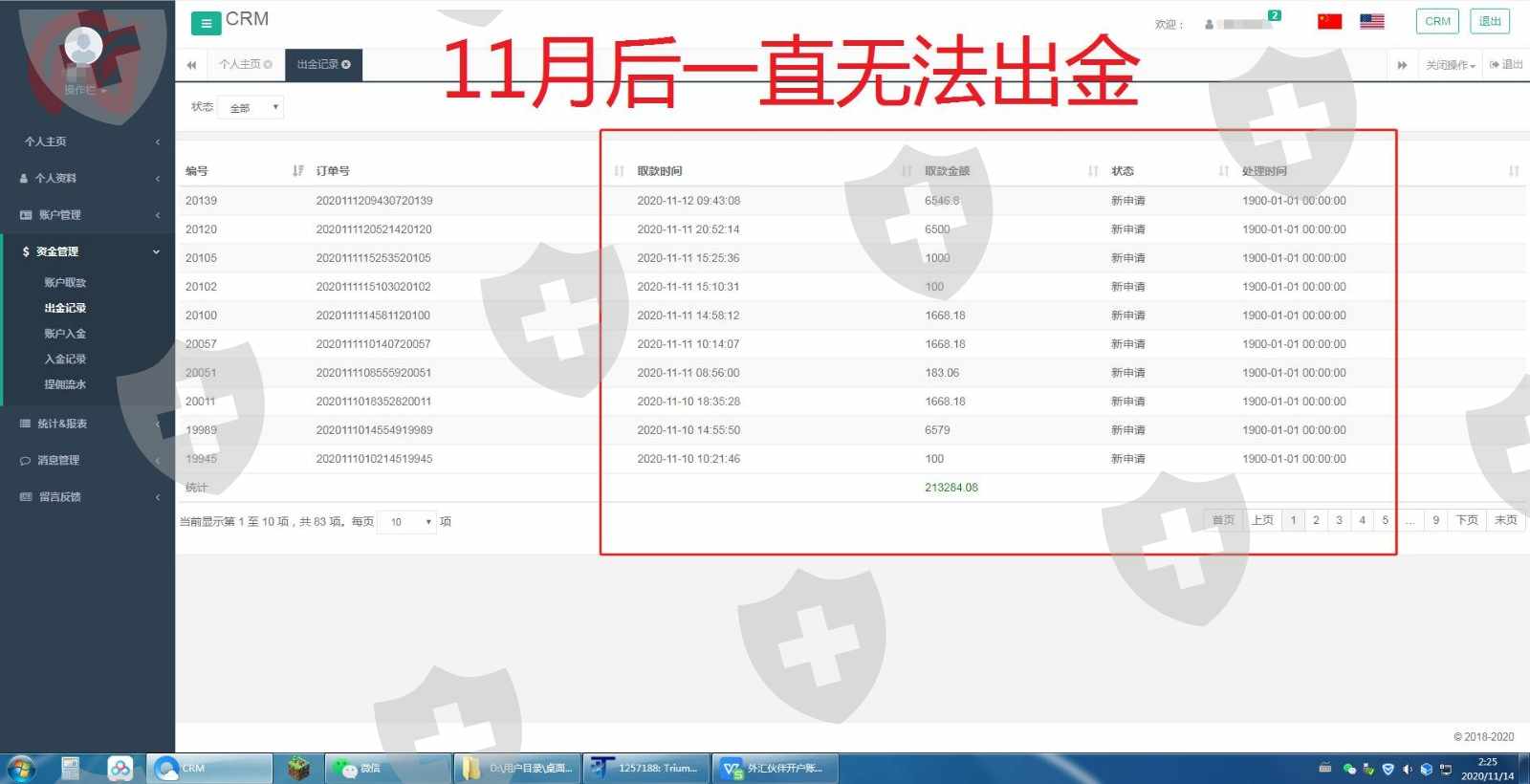The image size is (1530, 784).
Task: Open the 微信 WeChat taskbar item
Action: (387, 769)
